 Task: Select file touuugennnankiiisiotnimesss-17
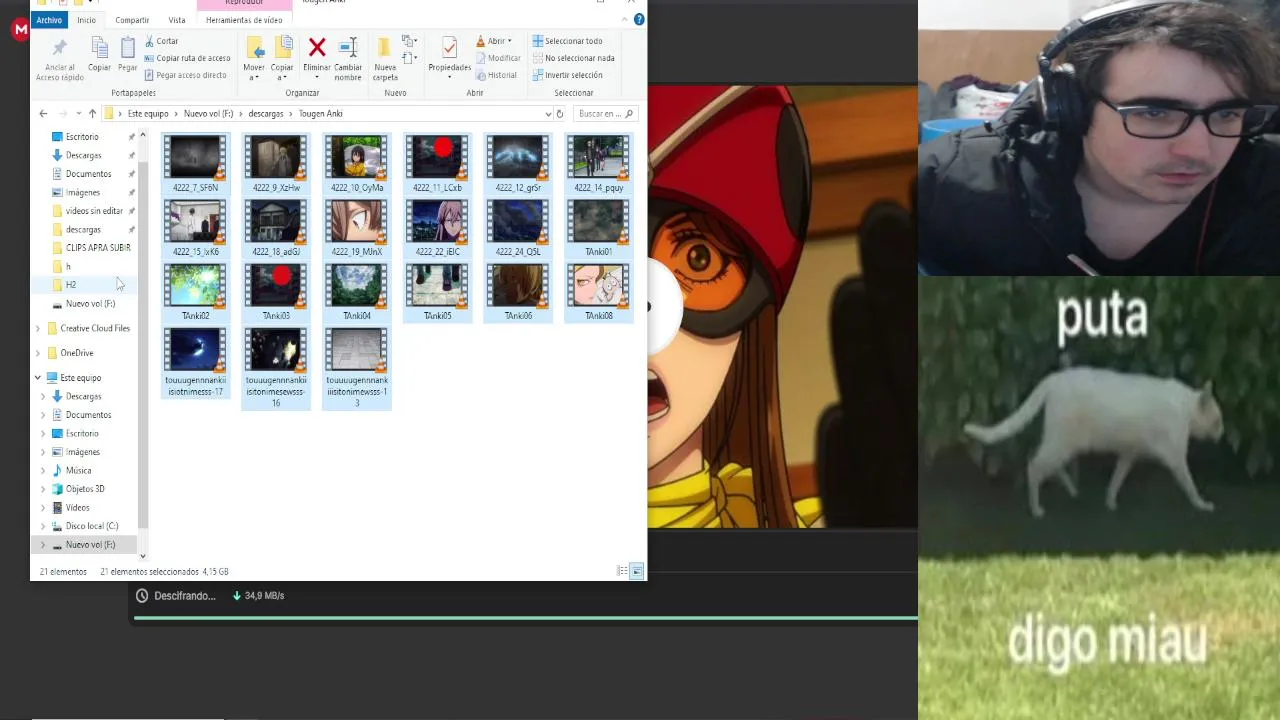coord(195,362)
